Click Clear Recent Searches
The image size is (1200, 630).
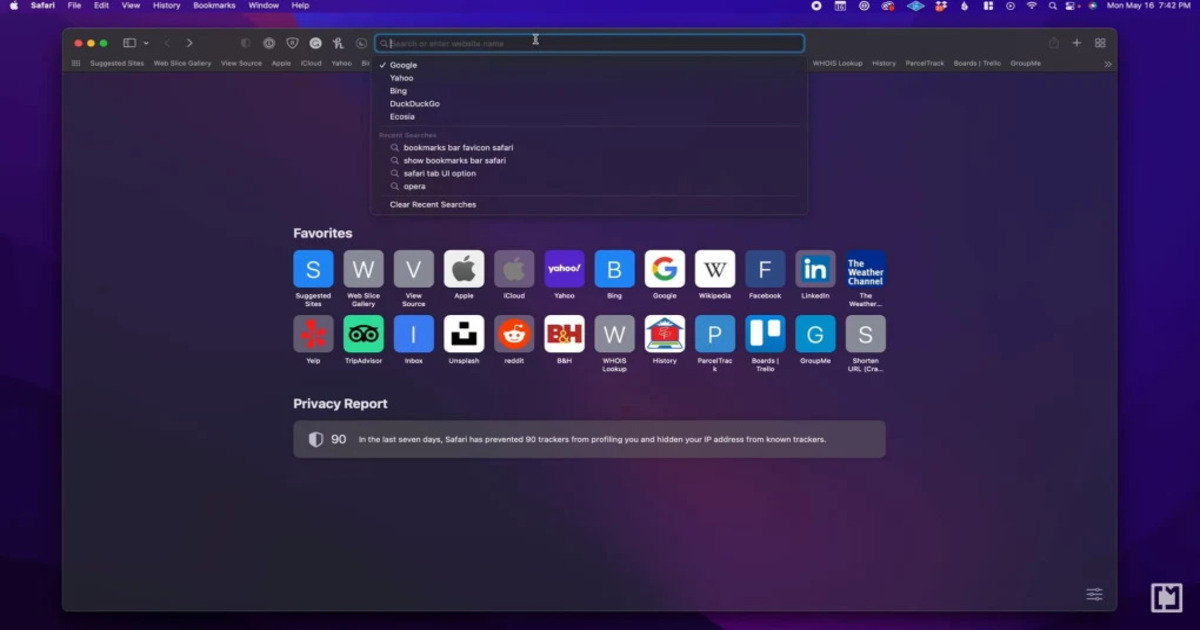point(432,205)
